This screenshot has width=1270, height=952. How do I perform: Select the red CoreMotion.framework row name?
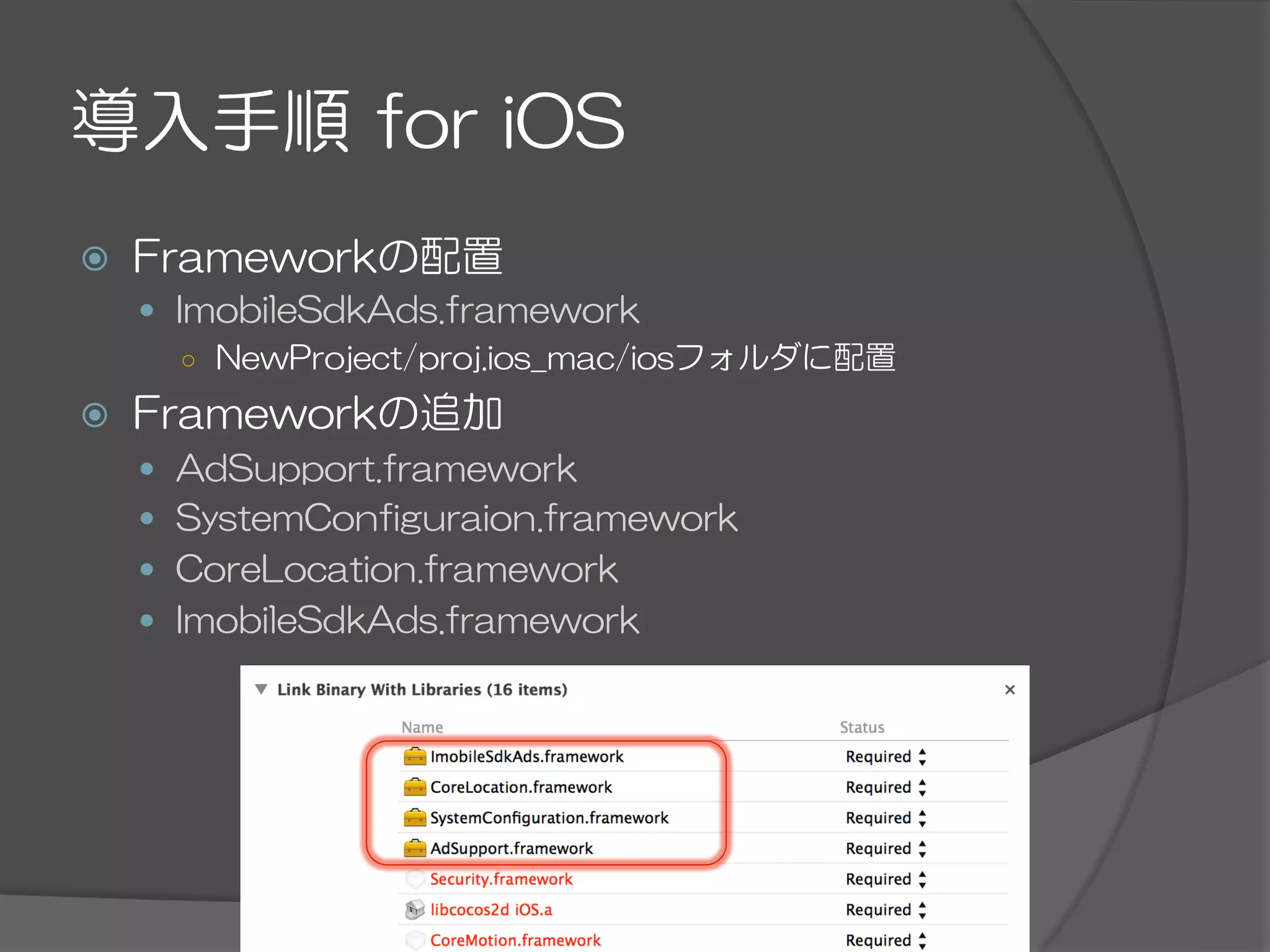pos(515,940)
